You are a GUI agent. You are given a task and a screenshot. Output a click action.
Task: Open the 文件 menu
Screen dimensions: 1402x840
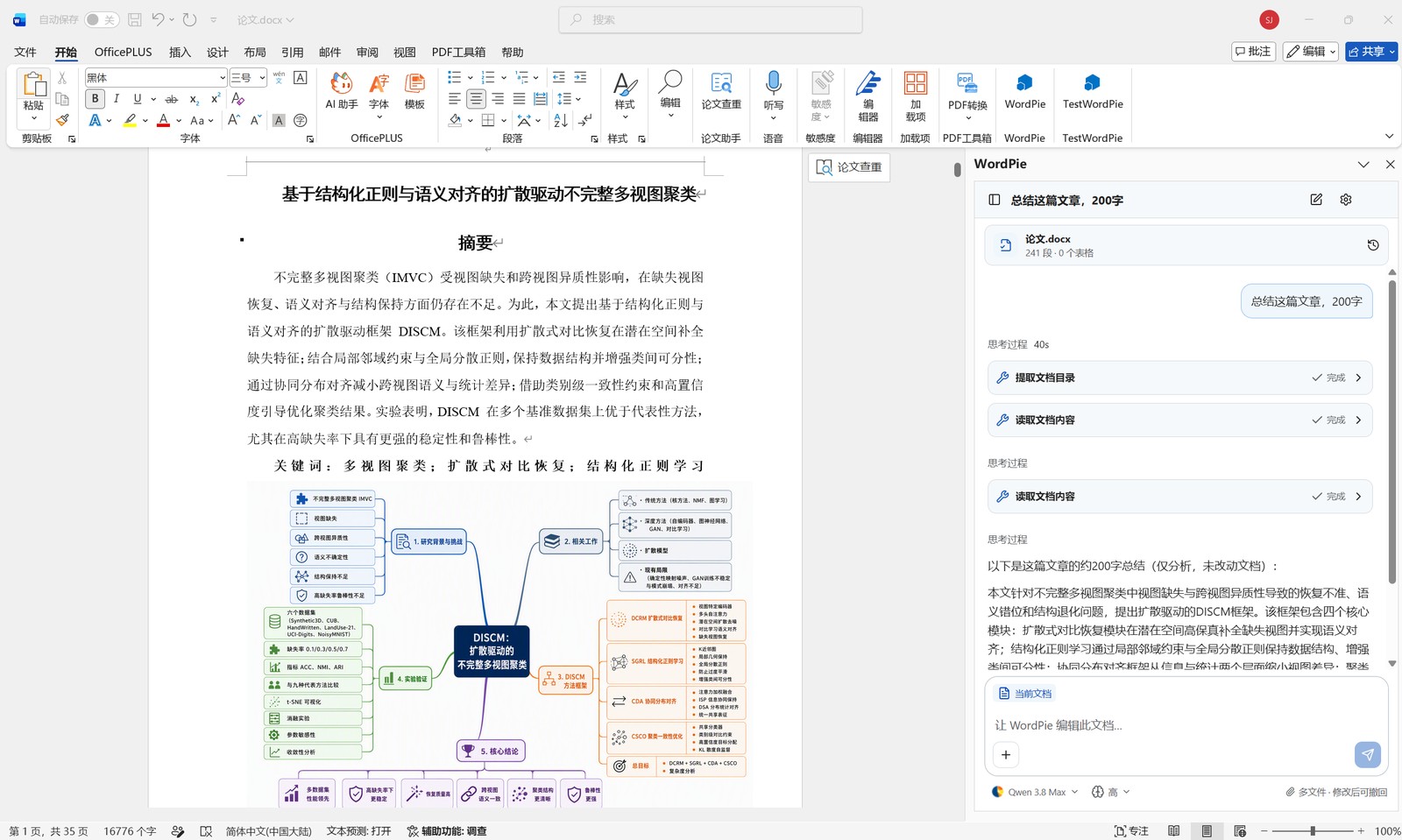point(25,53)
